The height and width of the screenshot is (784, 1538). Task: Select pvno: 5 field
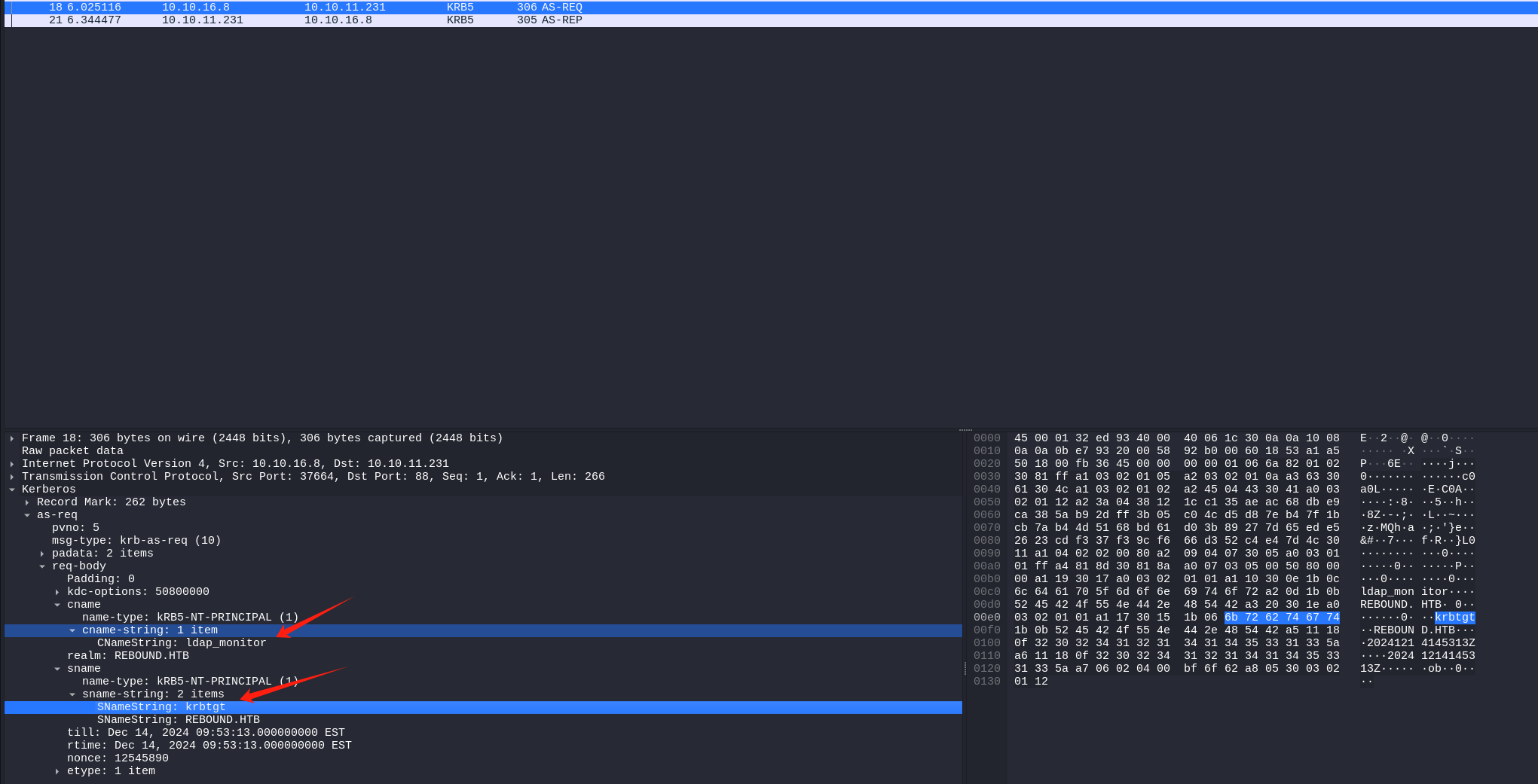click(483, 528)
